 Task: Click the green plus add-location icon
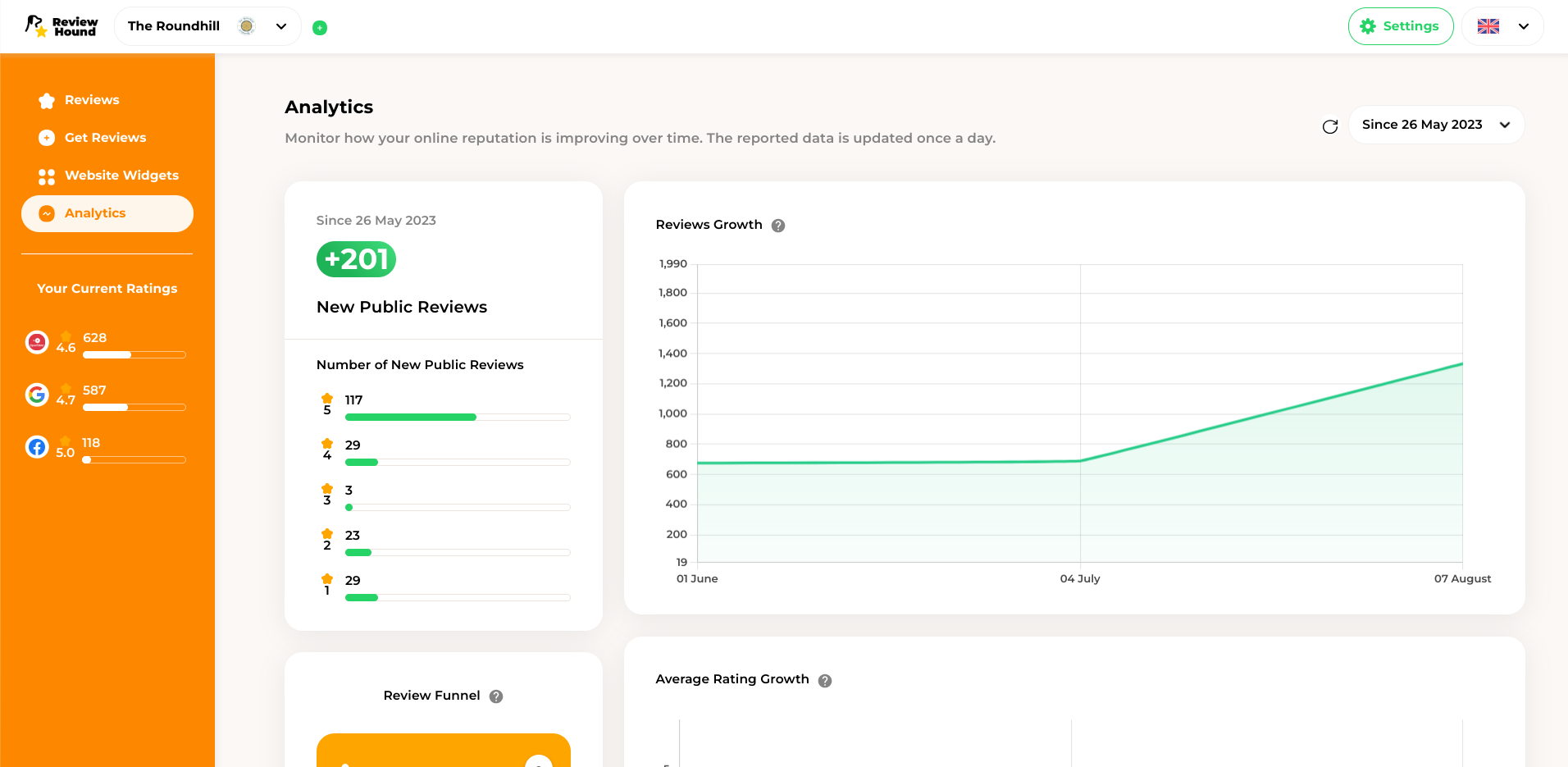tap(320, 28)
